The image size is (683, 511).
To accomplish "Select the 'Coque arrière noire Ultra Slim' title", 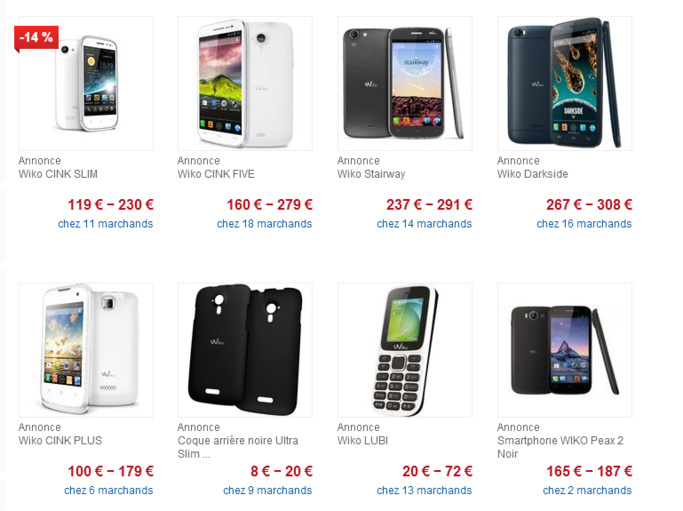I will coord(238,447).
